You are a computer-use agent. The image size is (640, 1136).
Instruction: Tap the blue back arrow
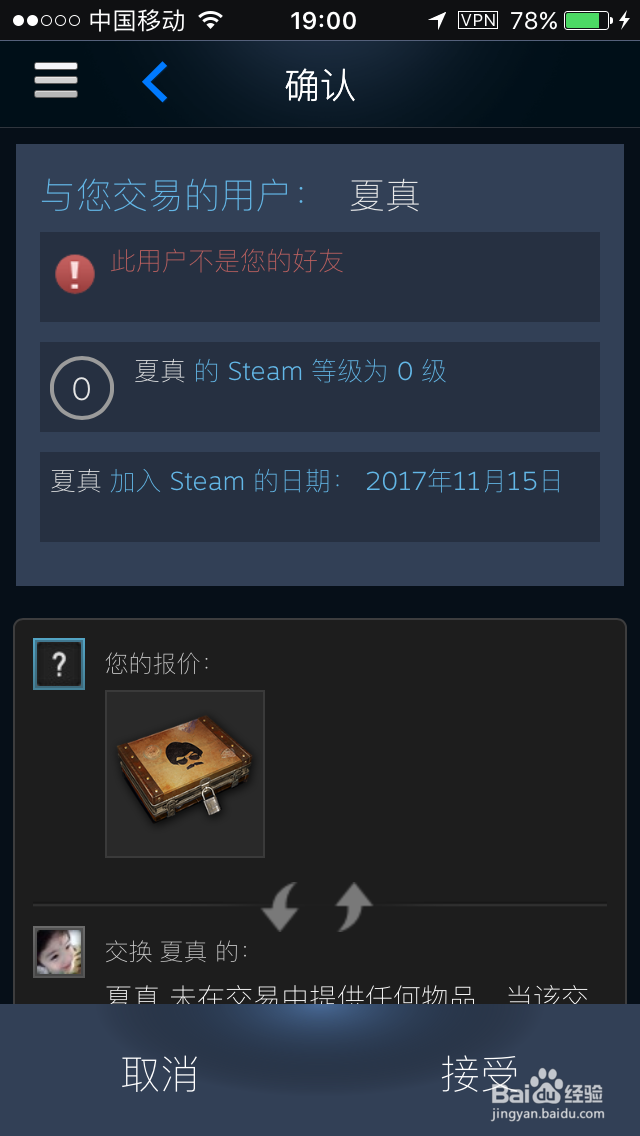pos(154,82)
